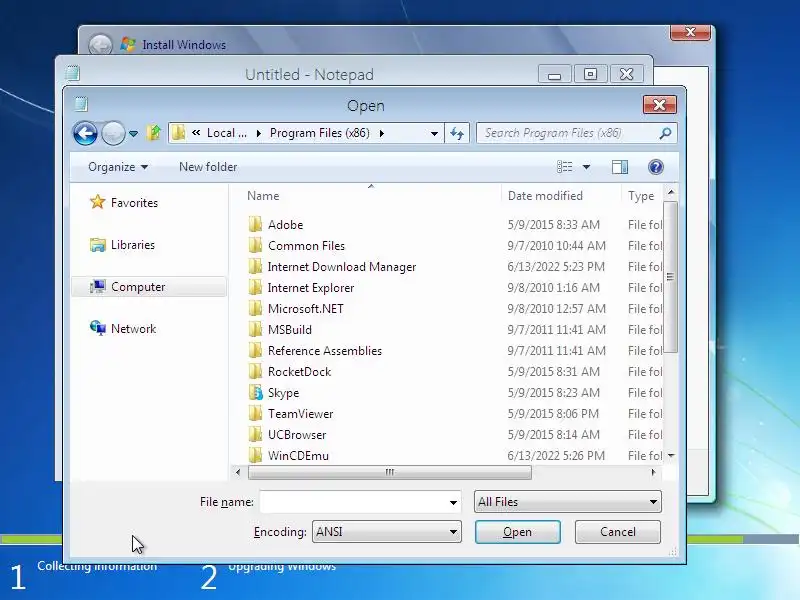800x600 pixels.
Task: Click the Cancel button
Action: (x=617, y=532)
